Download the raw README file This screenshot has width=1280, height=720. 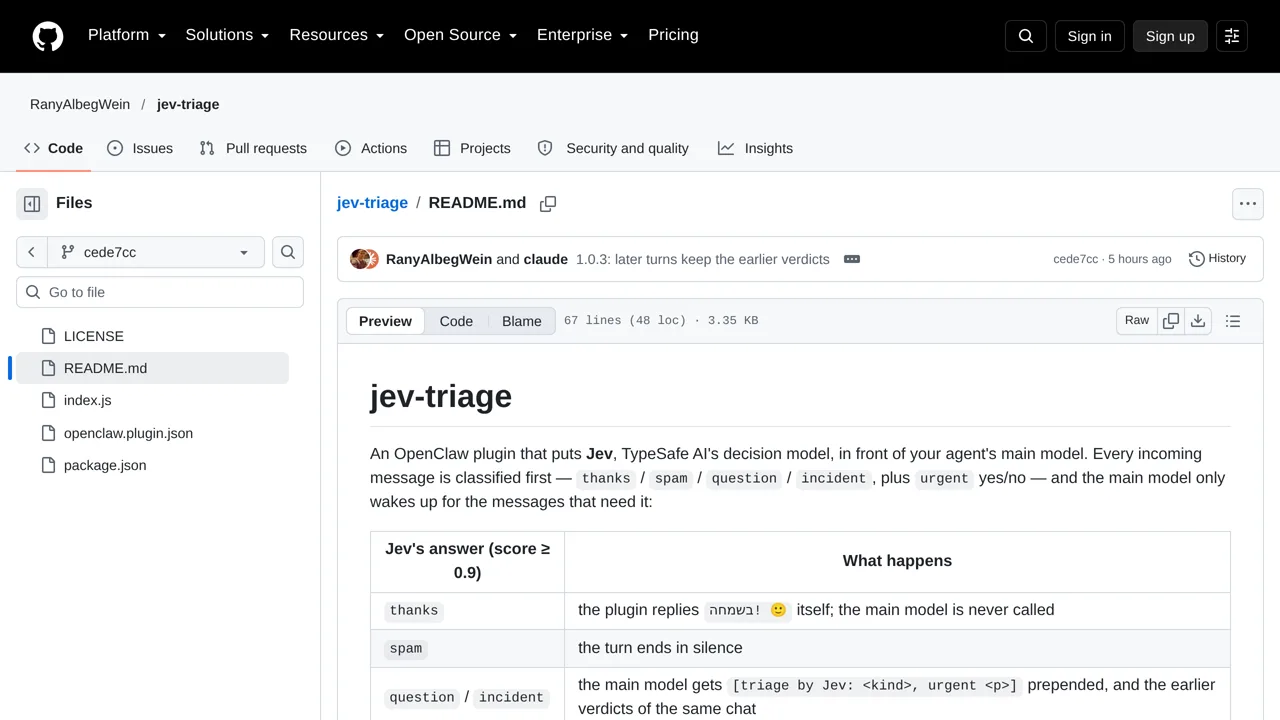point(1198,321)
